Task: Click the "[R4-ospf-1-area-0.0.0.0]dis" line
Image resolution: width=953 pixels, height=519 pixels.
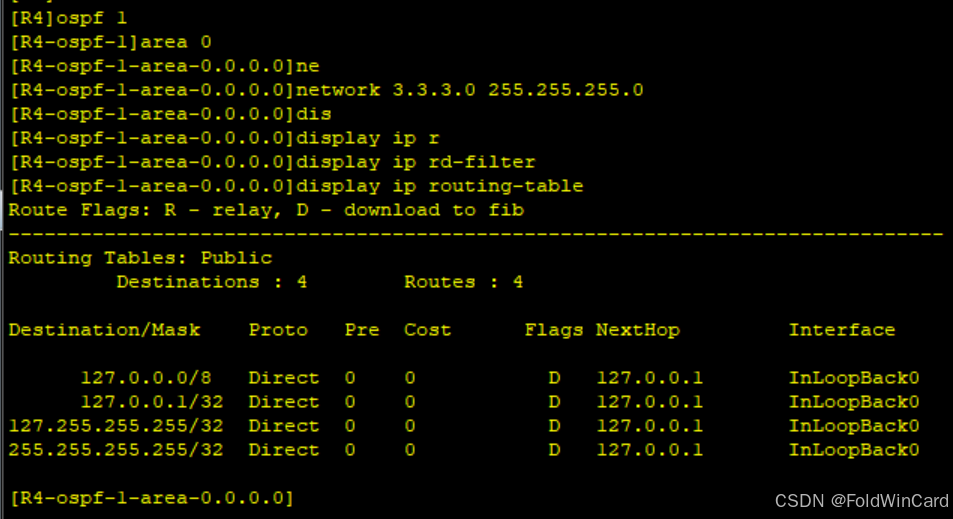Action: tap(171, 114)
